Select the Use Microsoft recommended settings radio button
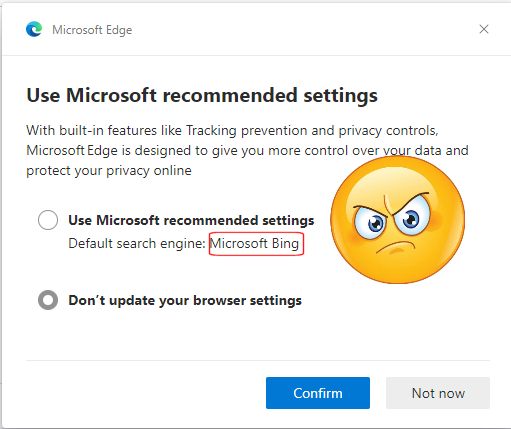Screen dimensions: 511x429 (48, 220)
